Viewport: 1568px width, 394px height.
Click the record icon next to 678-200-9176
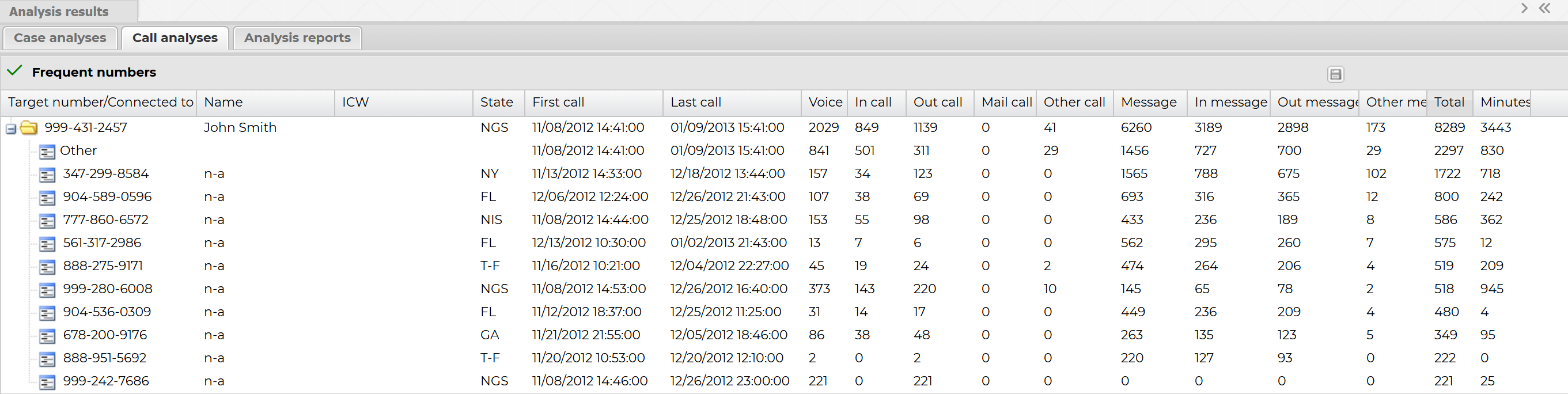[x=47, y=336]
